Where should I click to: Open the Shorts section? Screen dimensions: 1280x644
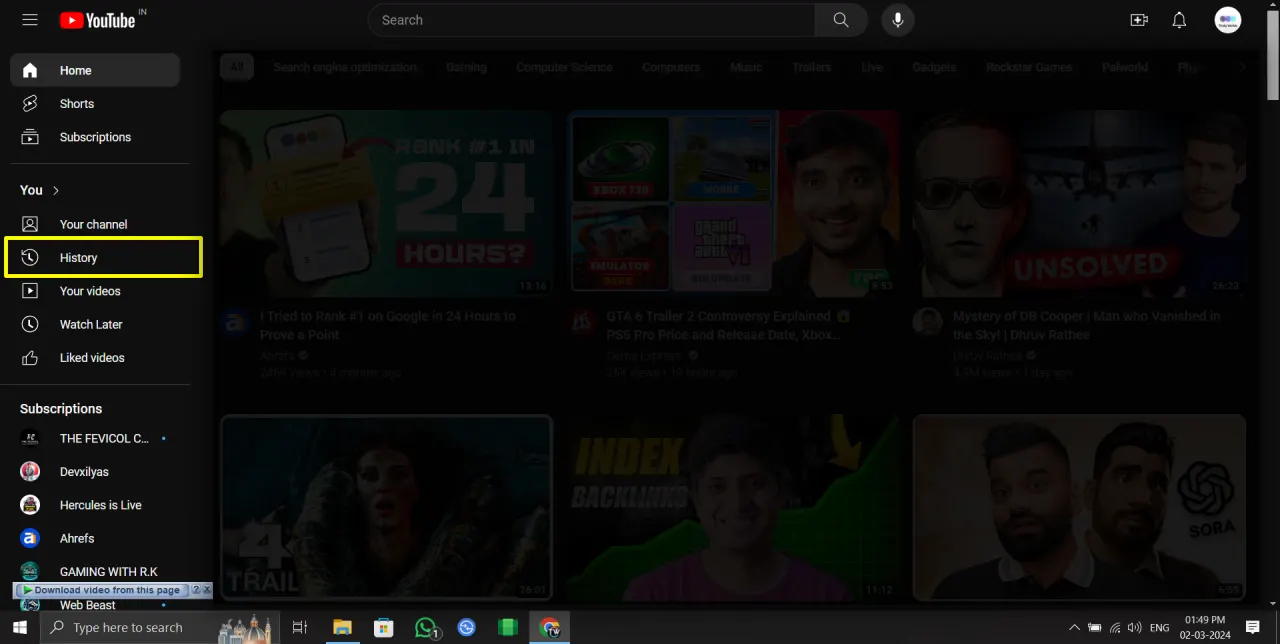tap(76, 103)
